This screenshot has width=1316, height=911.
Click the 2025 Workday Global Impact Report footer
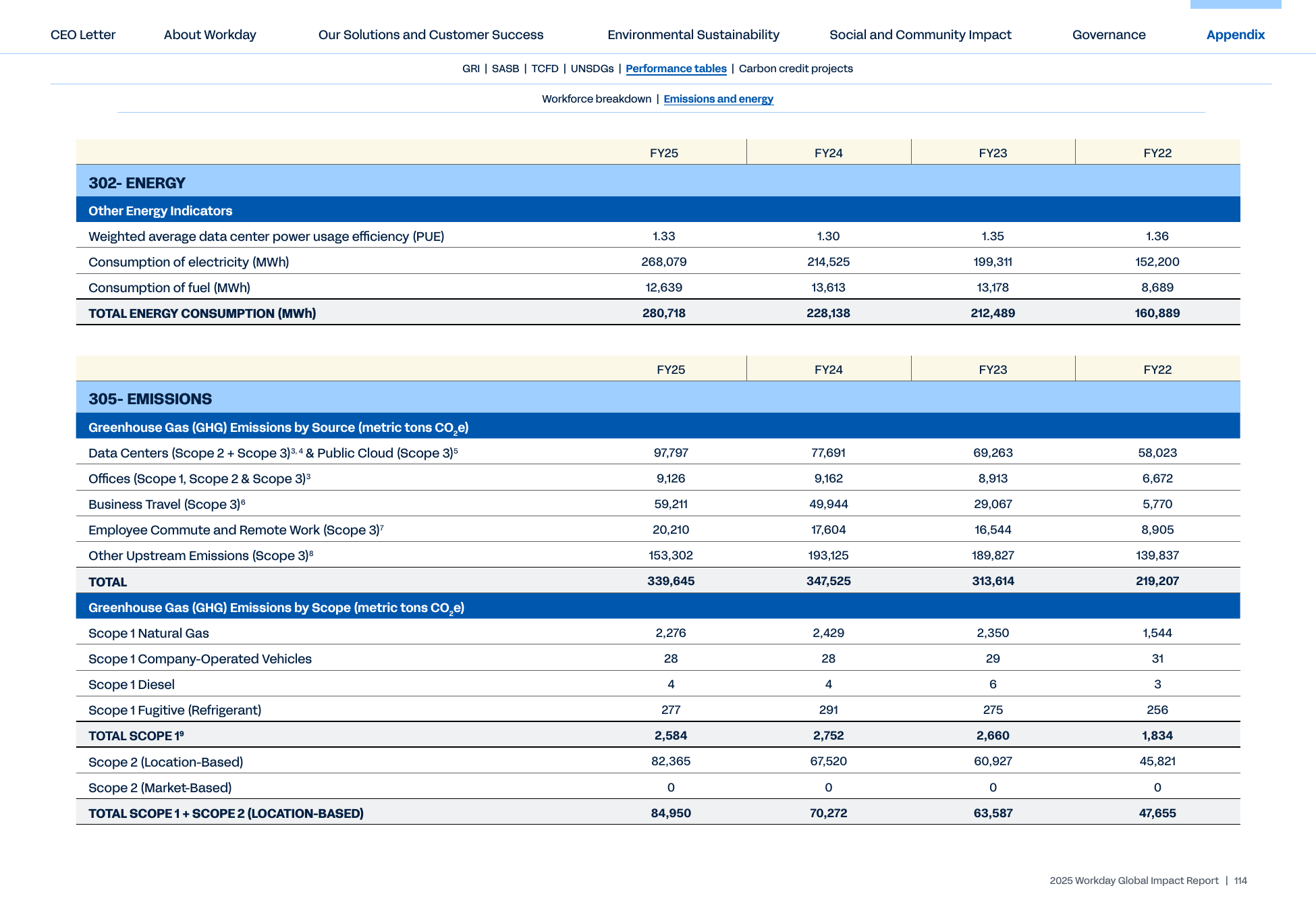[1134, 881]
